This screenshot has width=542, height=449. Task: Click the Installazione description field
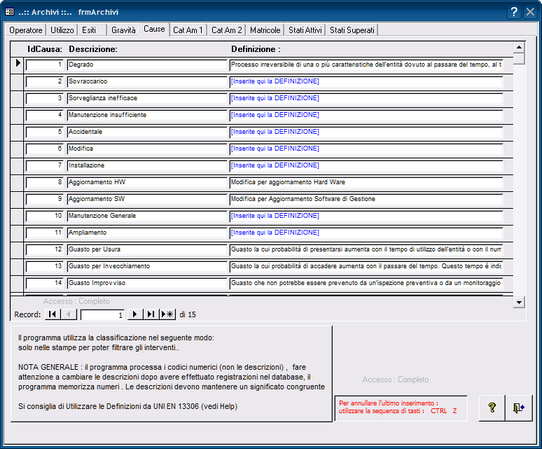[x=147, y=166]
